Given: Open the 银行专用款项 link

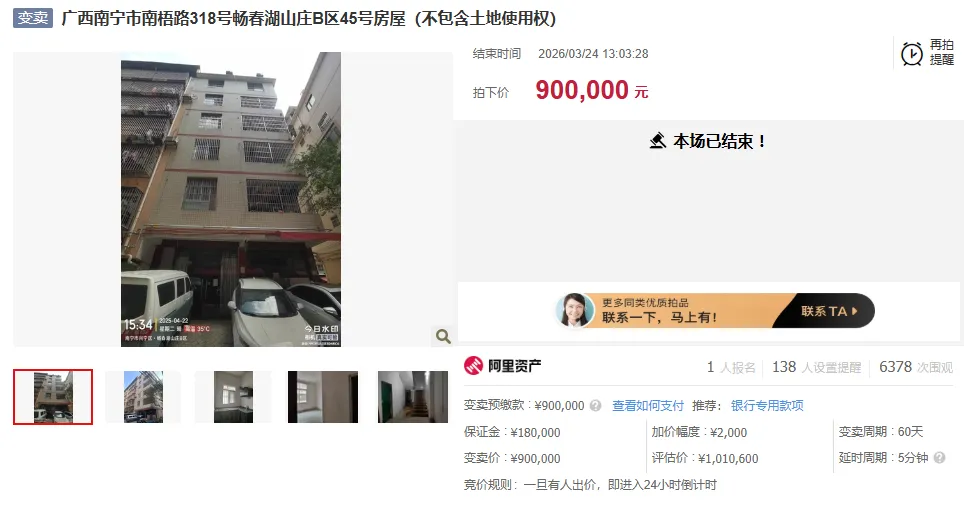Looking at the screenshot, I should coord(767,406).
